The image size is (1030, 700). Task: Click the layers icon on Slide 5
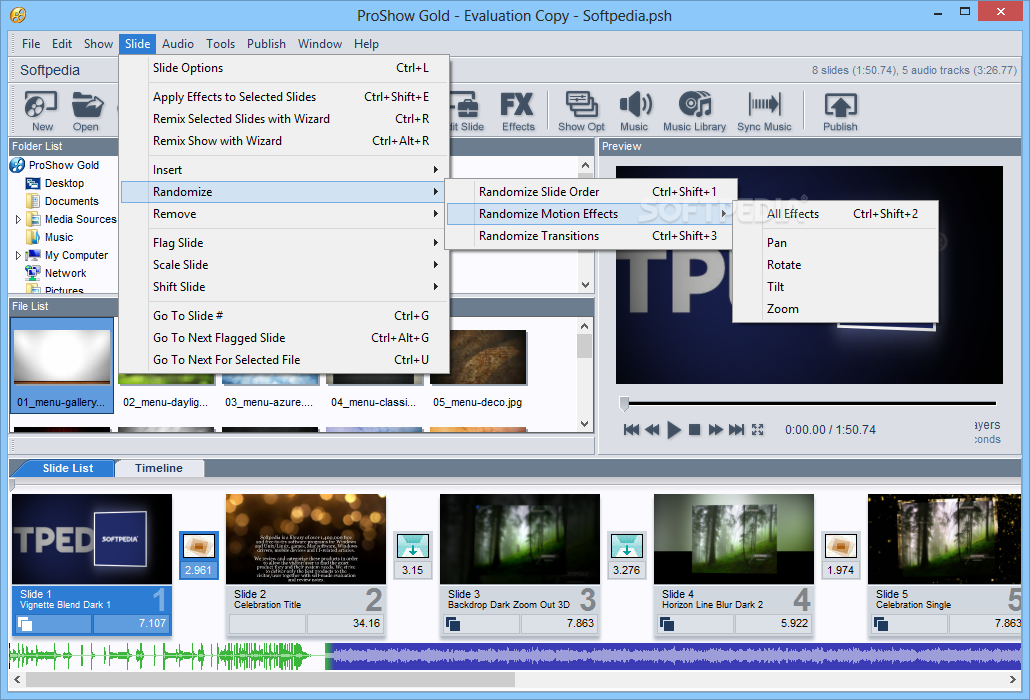tap(881, 624)
